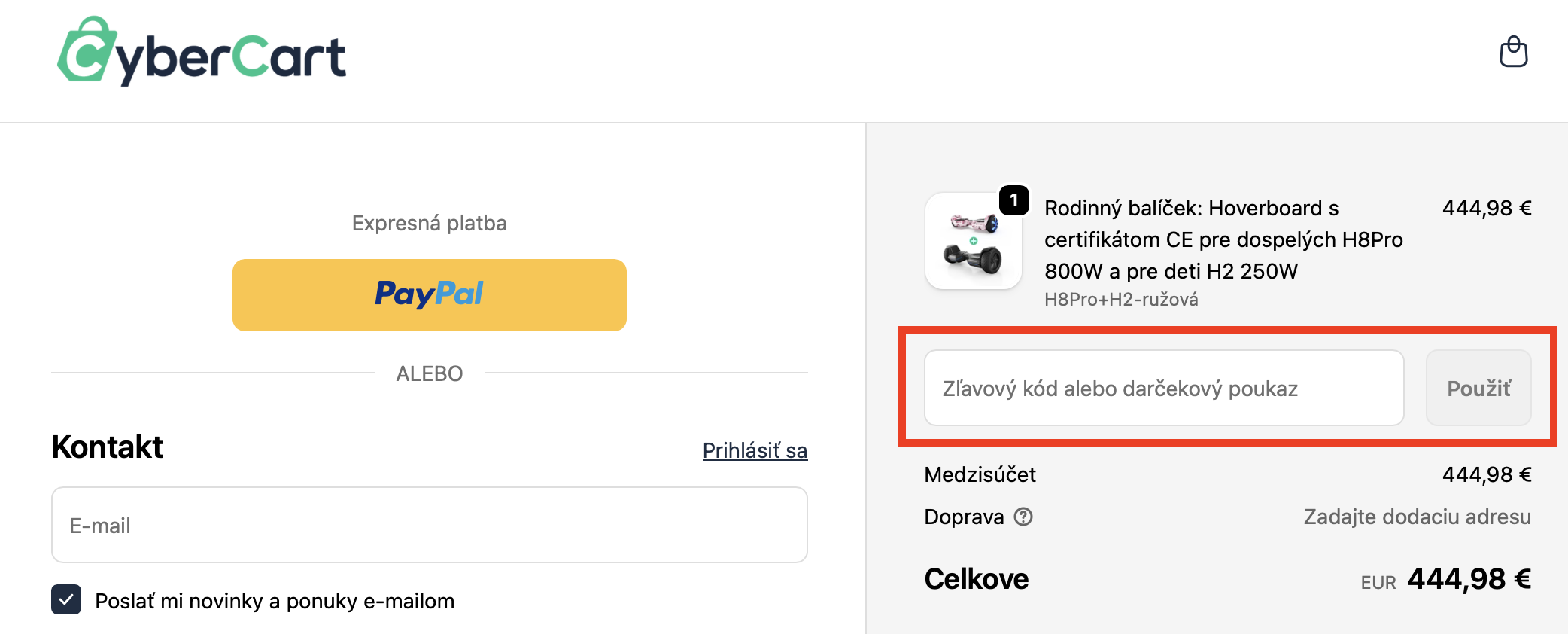The height and width of the screenshot is (634, 1568).
Task: Click the 'Poslať mi novinky a ponuky' label
Action: 275,601
